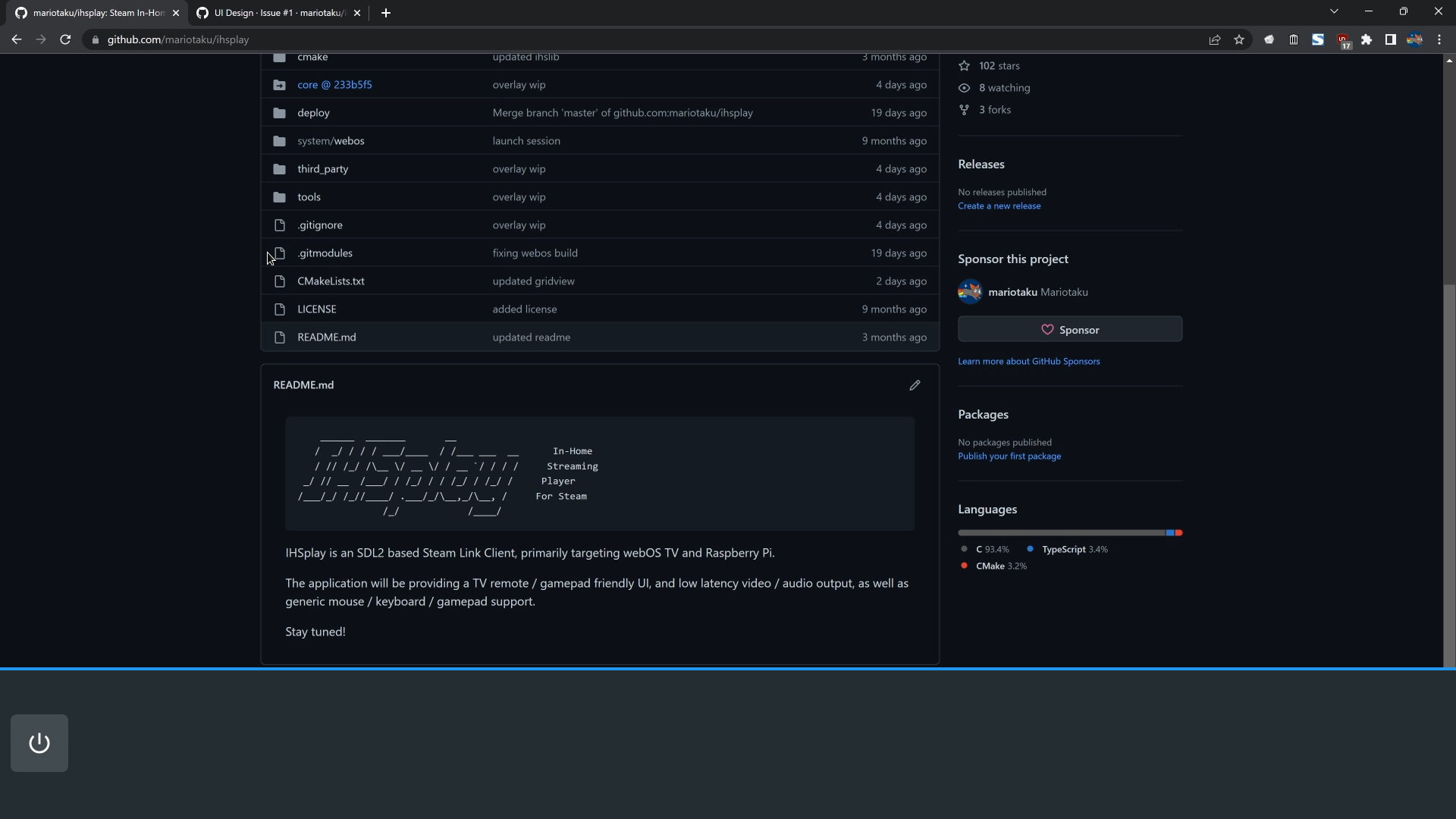The height and width of the screenshot is (819, 1456).
Task: Open Chrome profile avatar
Action: (x=1415, y=39)
